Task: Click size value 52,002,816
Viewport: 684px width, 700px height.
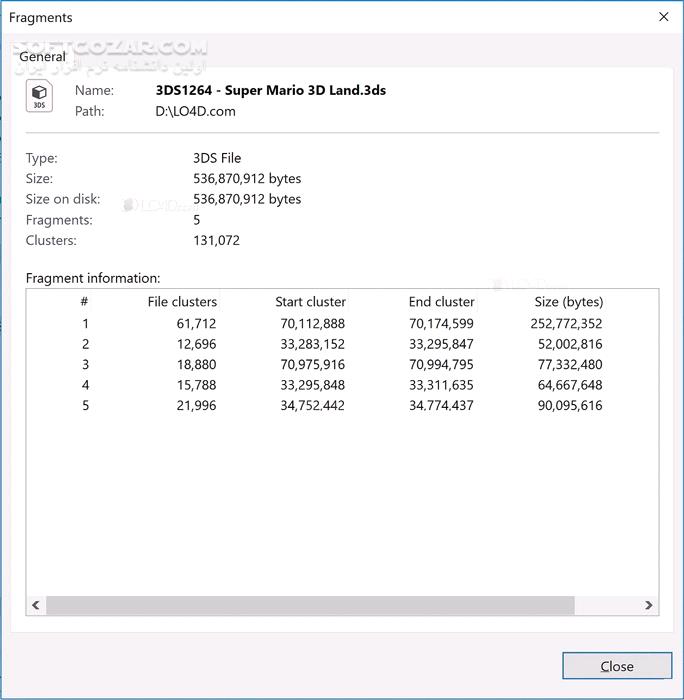Action: pyautogui.click(x=570, y=344)
